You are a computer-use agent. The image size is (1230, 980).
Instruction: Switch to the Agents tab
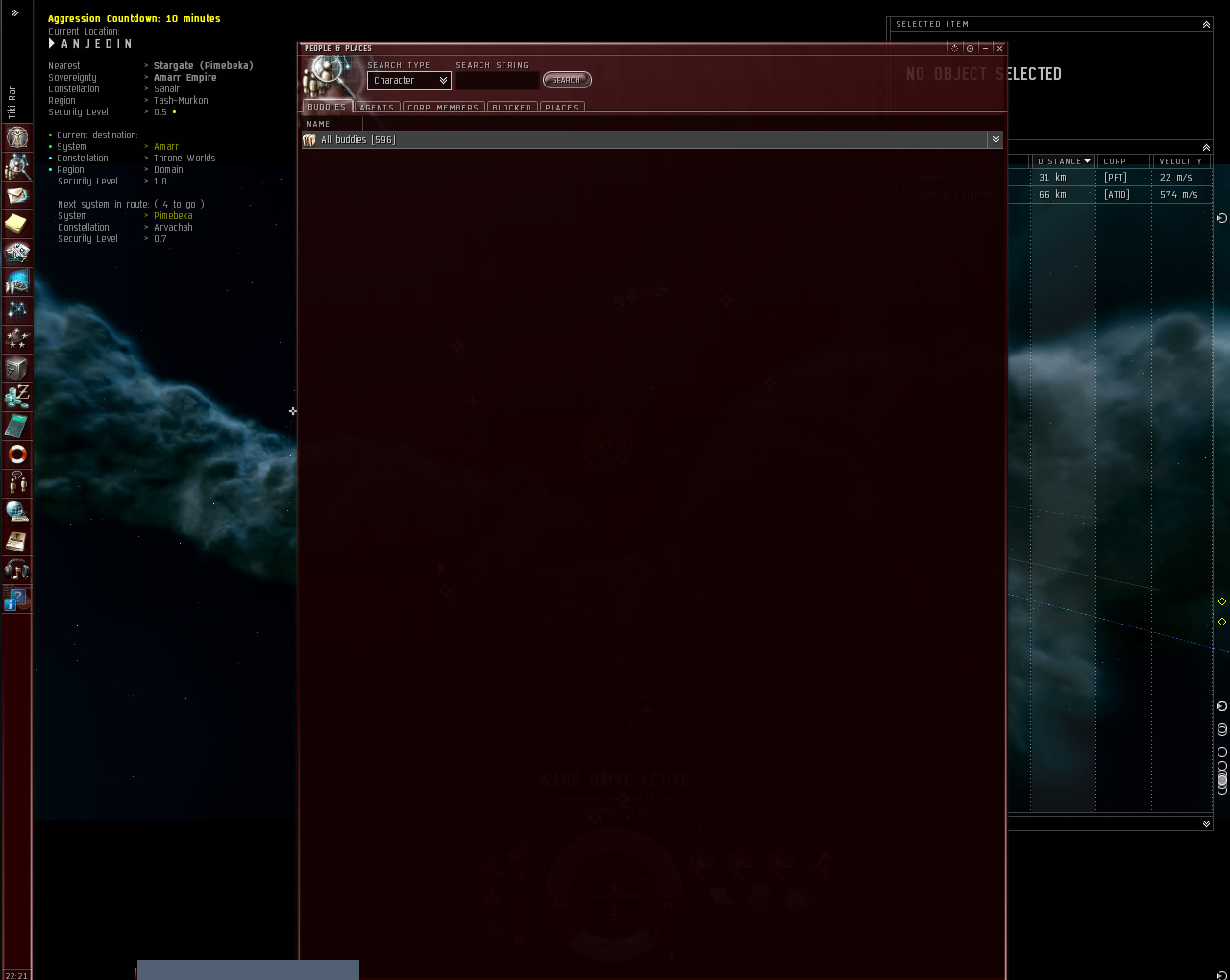tap(378, 108)
